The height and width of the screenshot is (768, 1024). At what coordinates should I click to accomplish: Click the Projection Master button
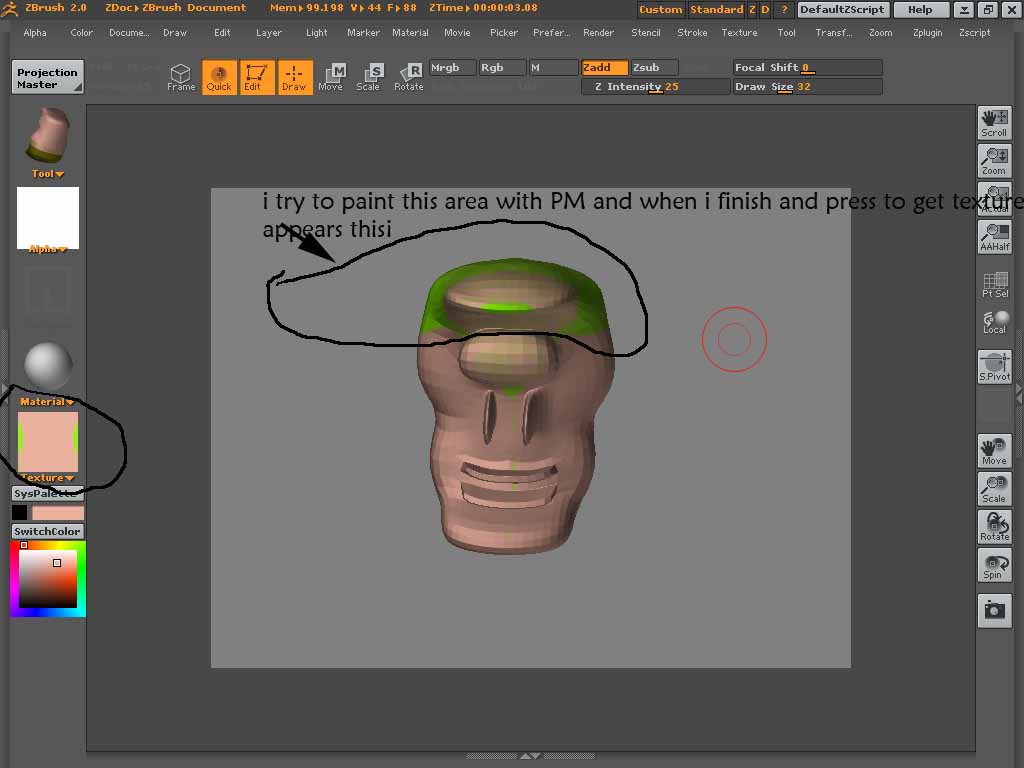(x=47, y=76)
